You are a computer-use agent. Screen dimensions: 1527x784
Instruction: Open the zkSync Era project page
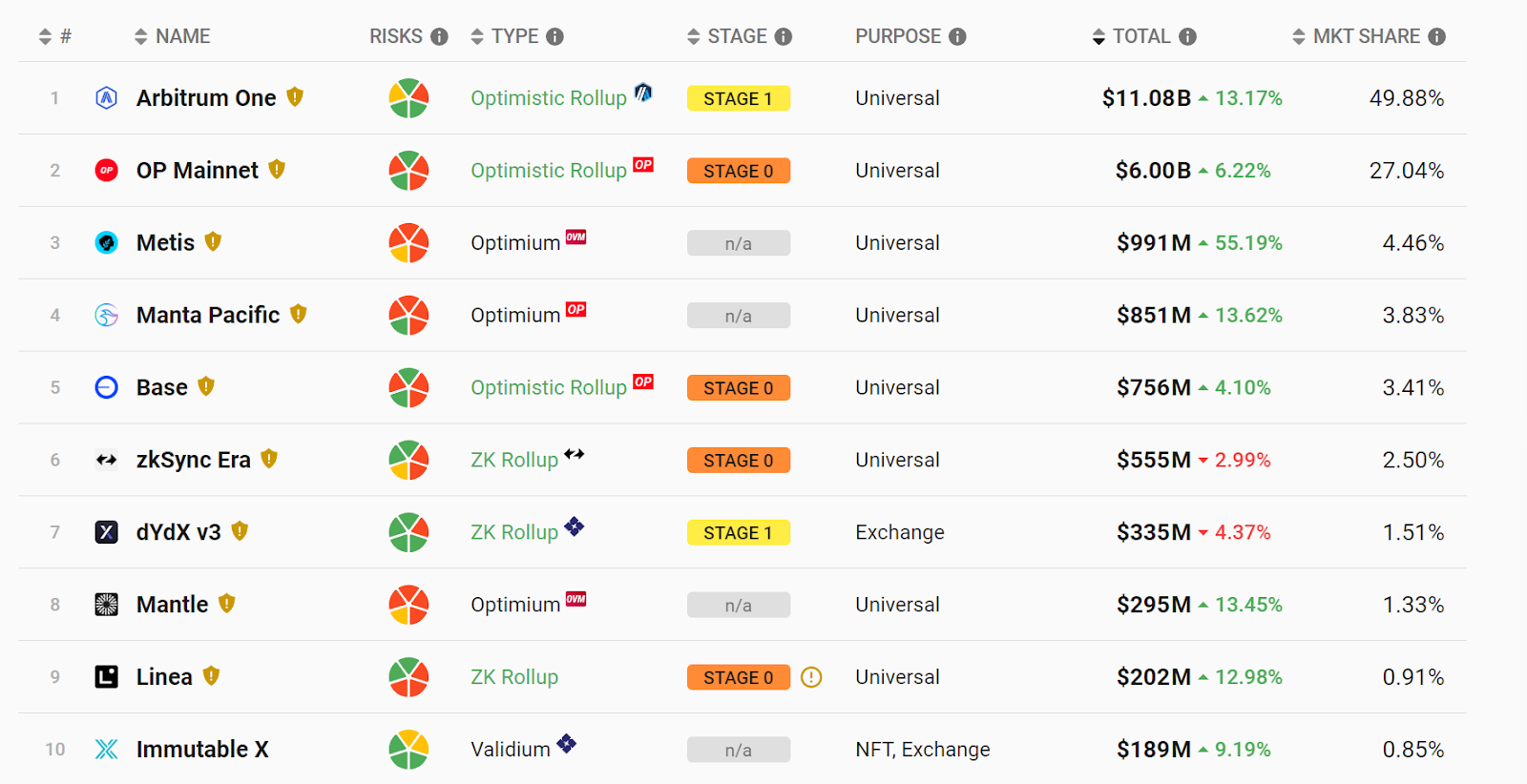click(x=193, y=460)
